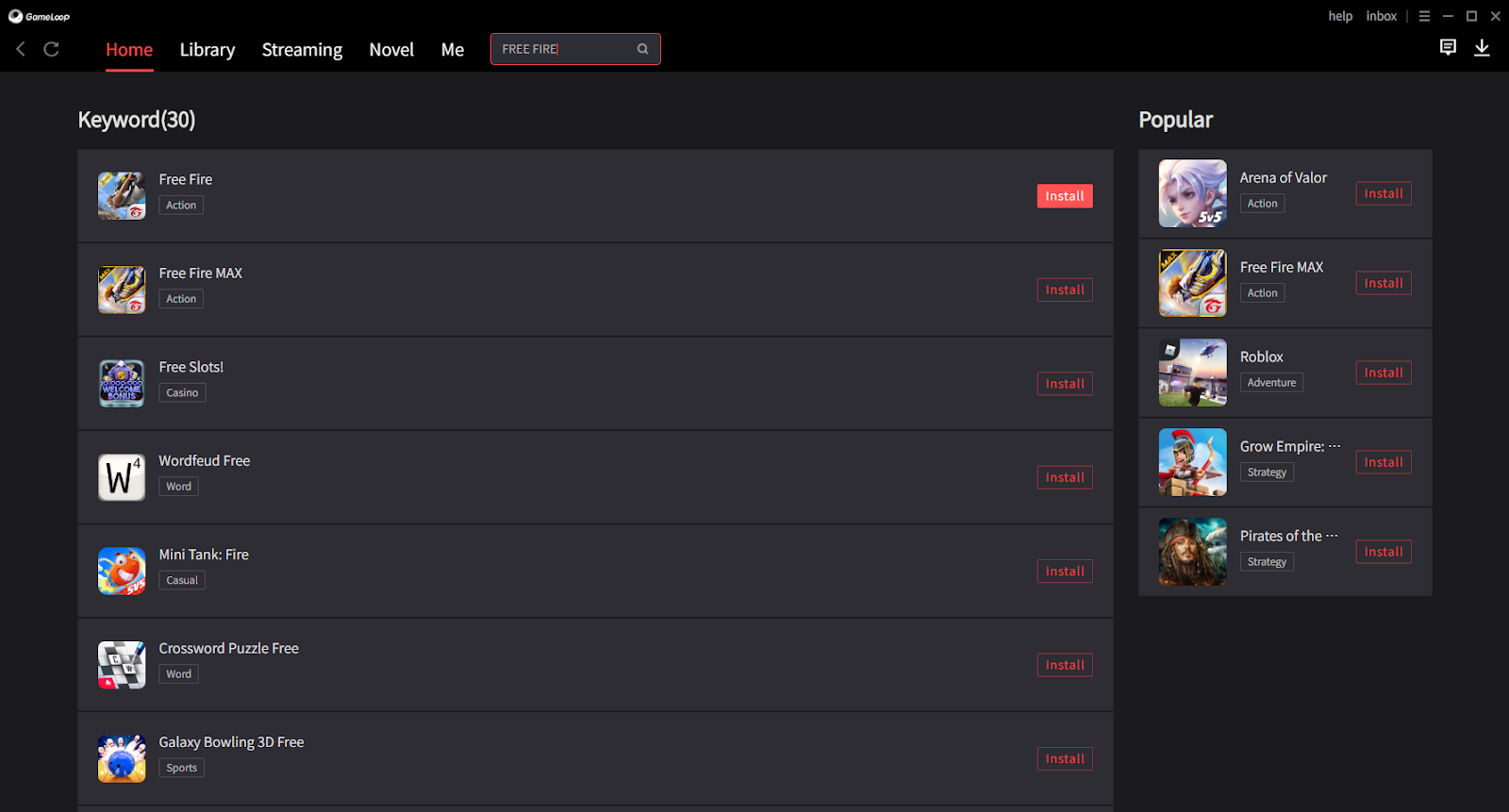
Task: Reload the page with refresh icon
Action: click(x=52, y=49)
